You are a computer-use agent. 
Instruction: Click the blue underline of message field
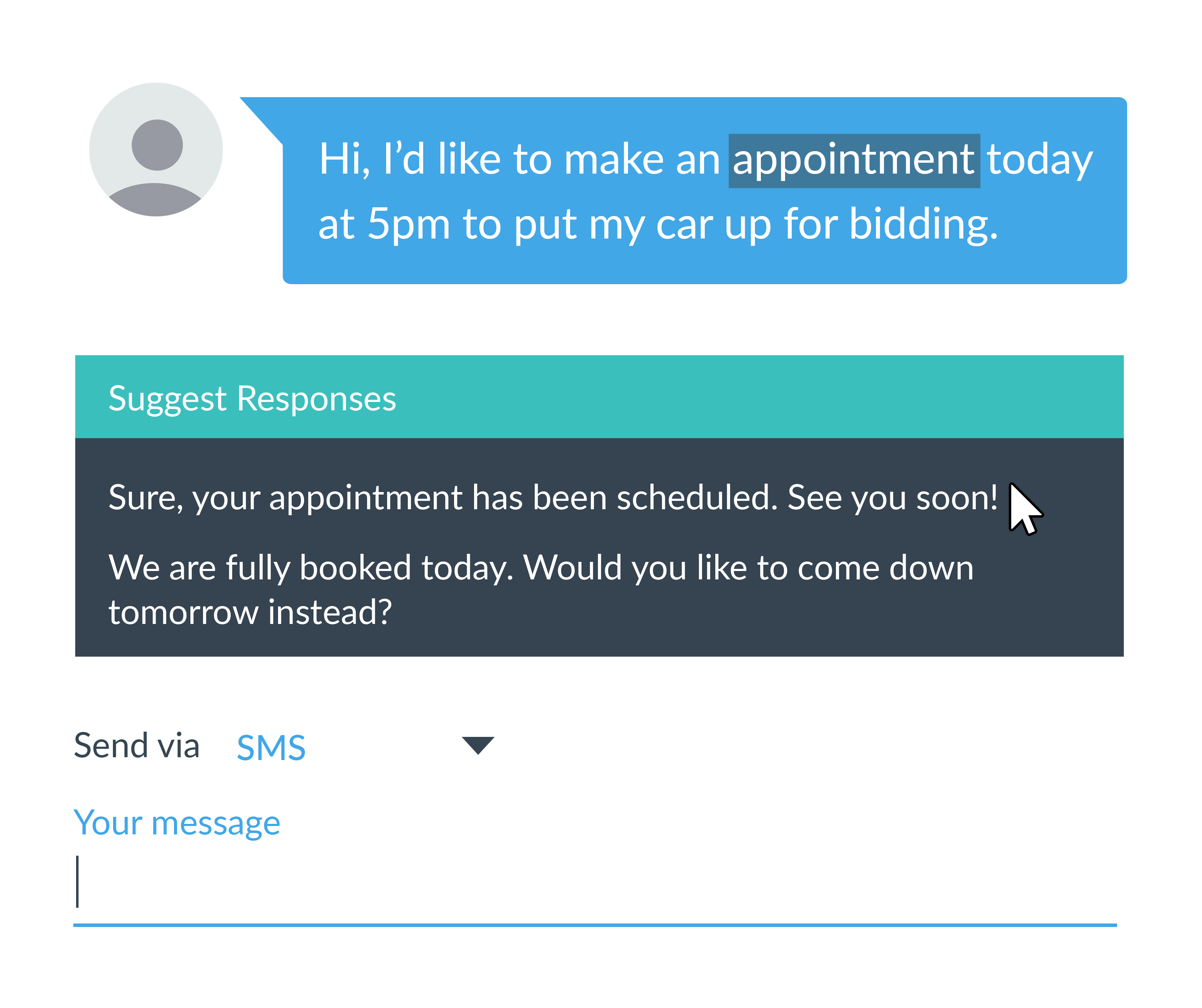pos(595,925)
